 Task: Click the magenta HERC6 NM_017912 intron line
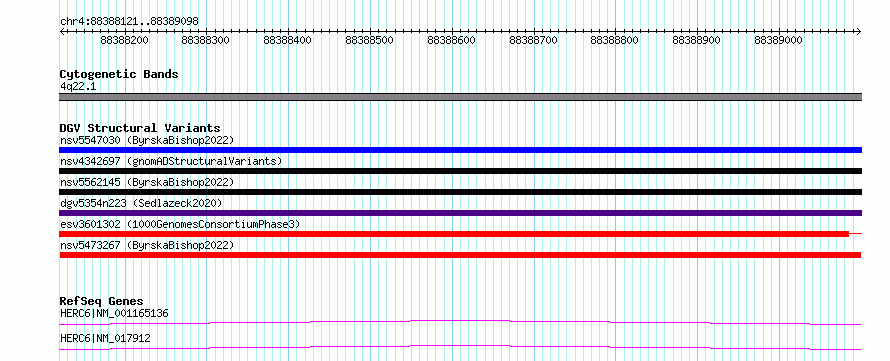click(460, 347)
